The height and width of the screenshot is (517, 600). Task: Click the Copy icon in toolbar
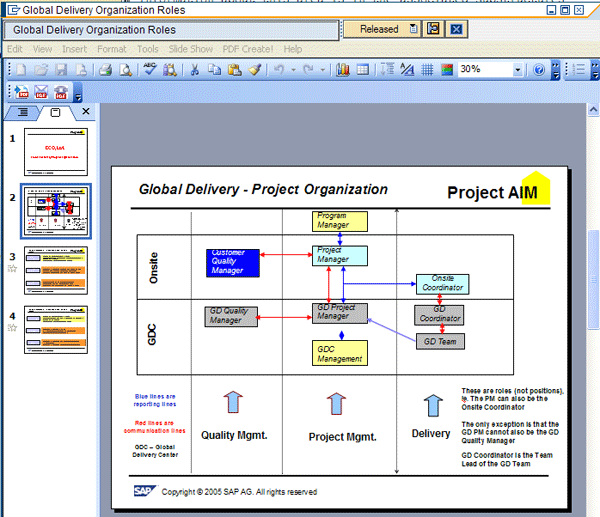pyautogui.click(x=214, y=70)
